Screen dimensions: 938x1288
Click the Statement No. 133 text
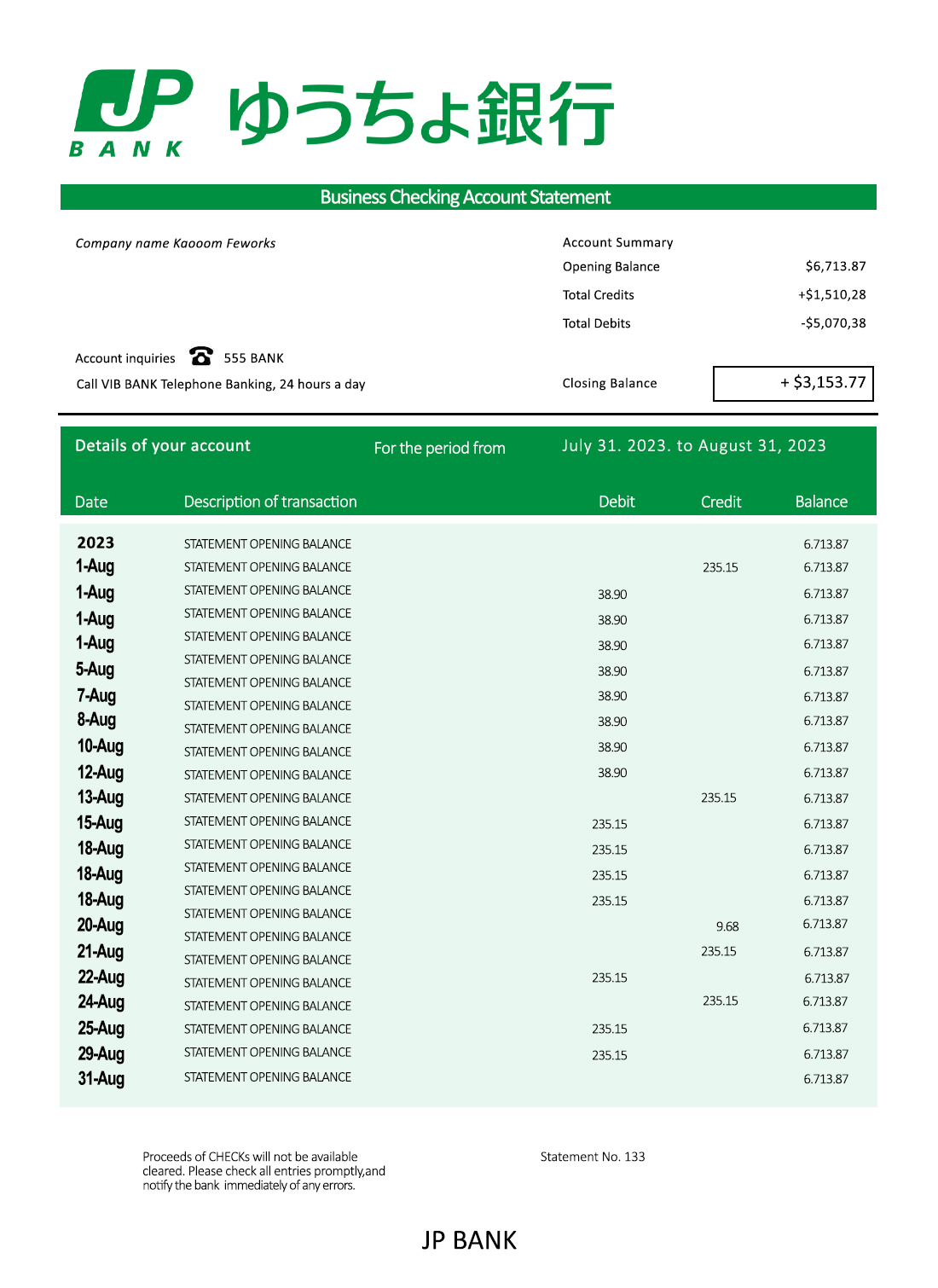click(x=592, y=1156)
